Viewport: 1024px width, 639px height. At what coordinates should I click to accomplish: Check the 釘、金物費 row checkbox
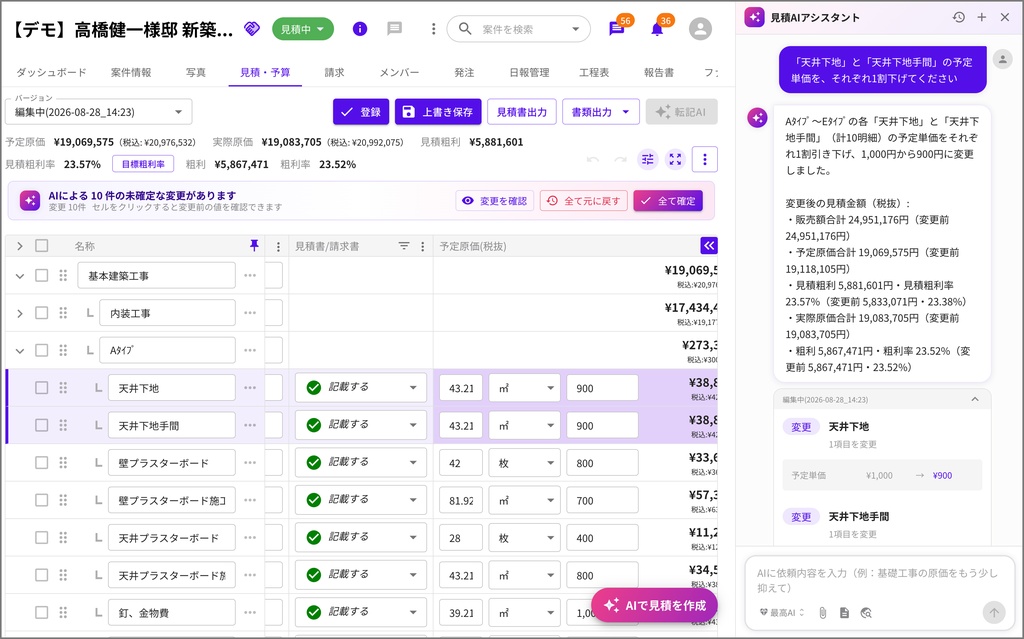click(41, 612)
